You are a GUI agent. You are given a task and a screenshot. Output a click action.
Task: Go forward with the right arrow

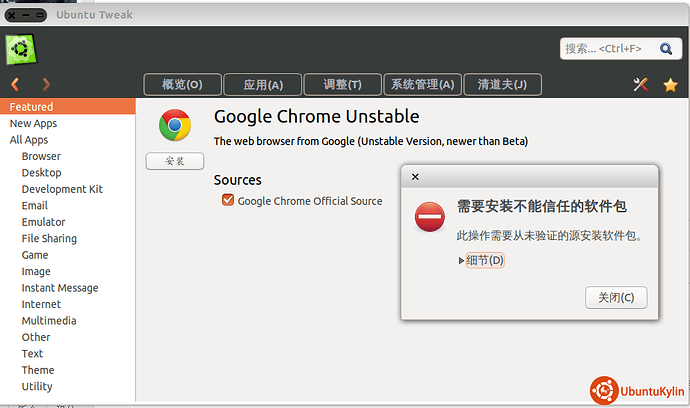46,84
